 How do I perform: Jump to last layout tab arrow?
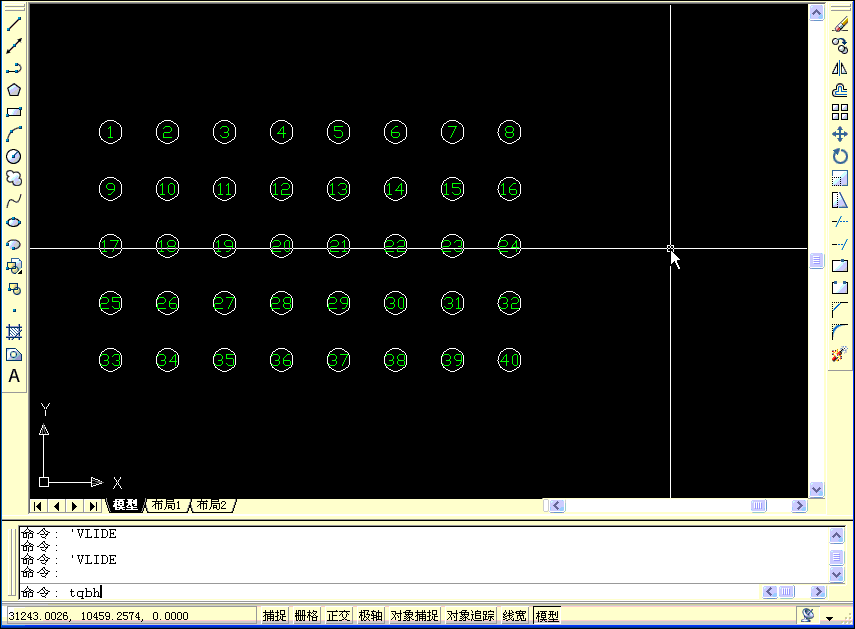point(93,506)
